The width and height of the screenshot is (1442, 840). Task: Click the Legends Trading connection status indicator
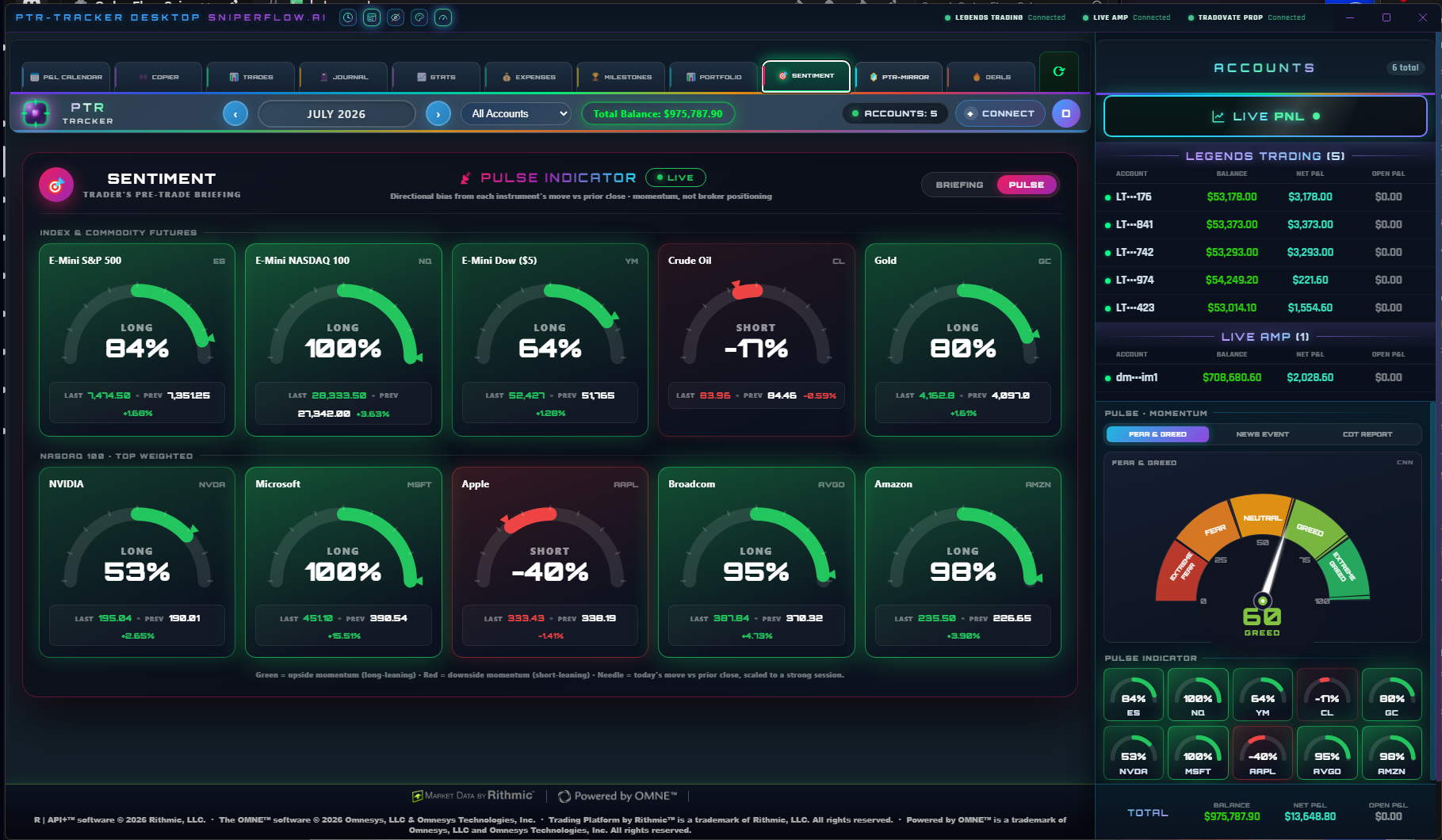pos(1005,17)
